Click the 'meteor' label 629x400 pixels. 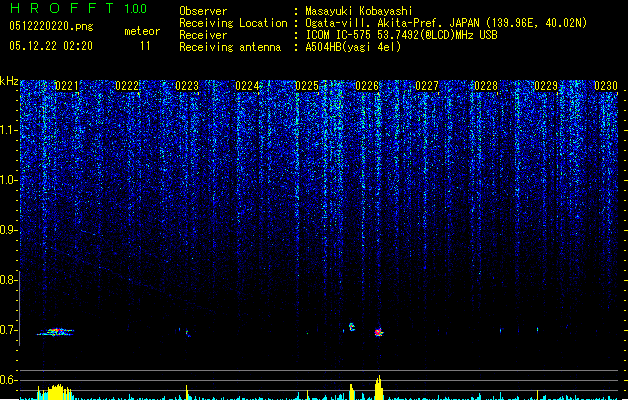point(142,31)
